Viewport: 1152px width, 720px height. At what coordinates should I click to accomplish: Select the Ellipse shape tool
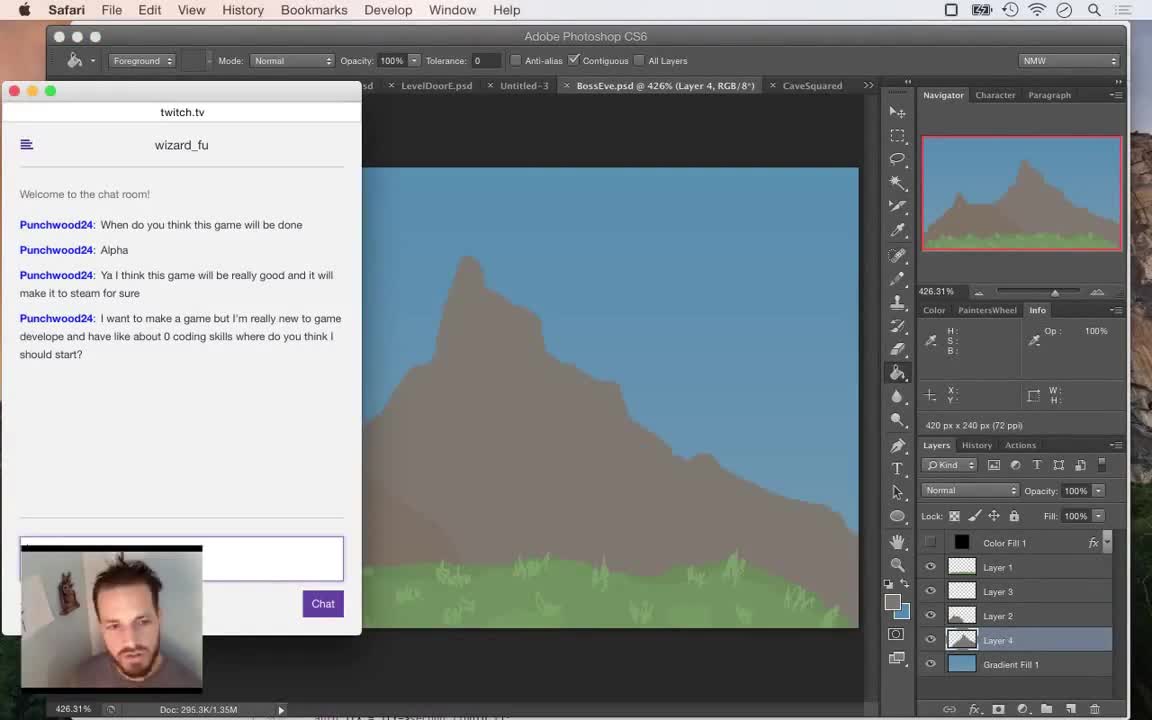tap(897, 516)
